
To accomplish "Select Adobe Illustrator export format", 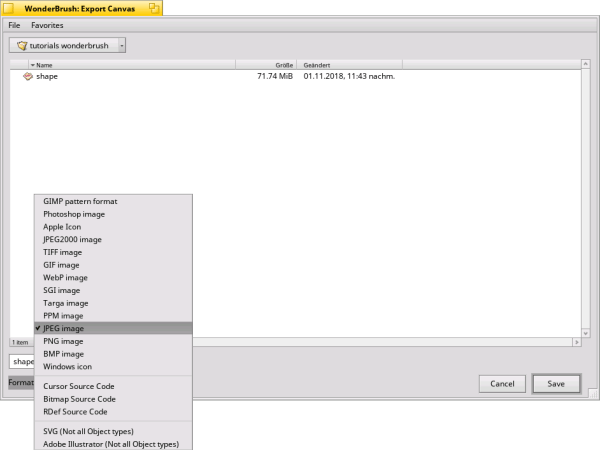I will 110,443.
